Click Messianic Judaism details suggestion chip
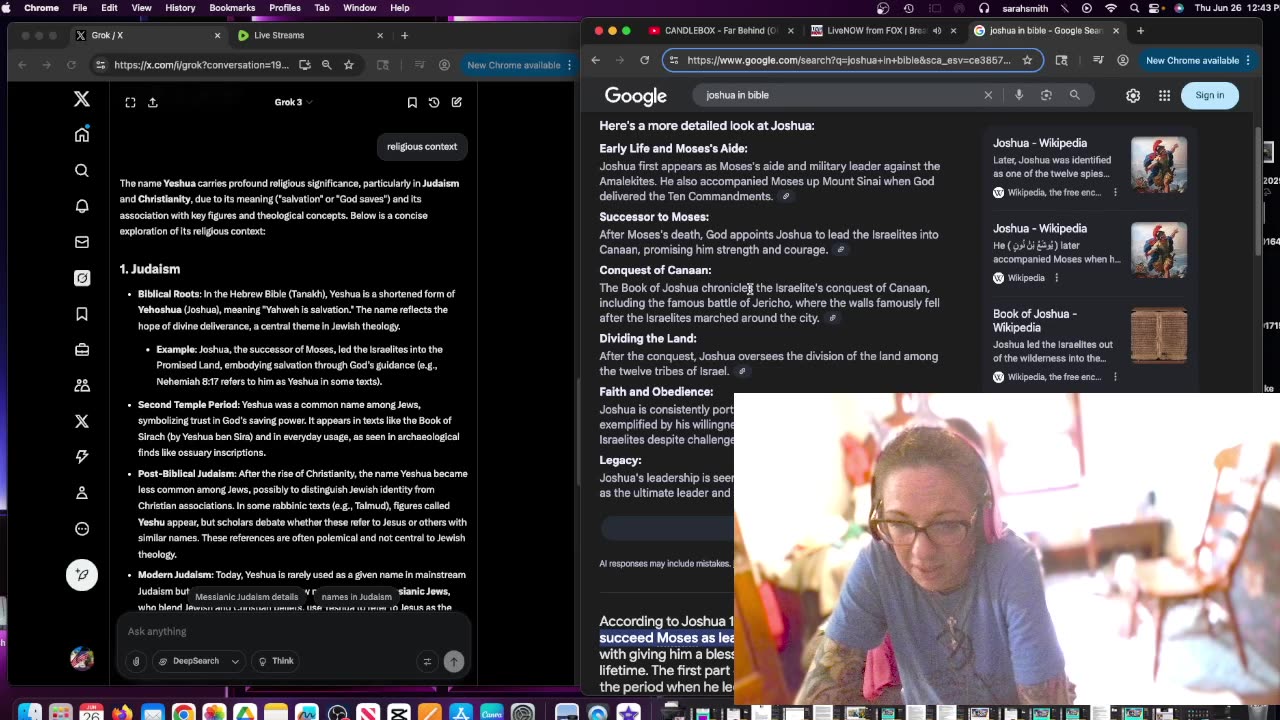This screenshot has height=720, width=1280. pos(246,597)
